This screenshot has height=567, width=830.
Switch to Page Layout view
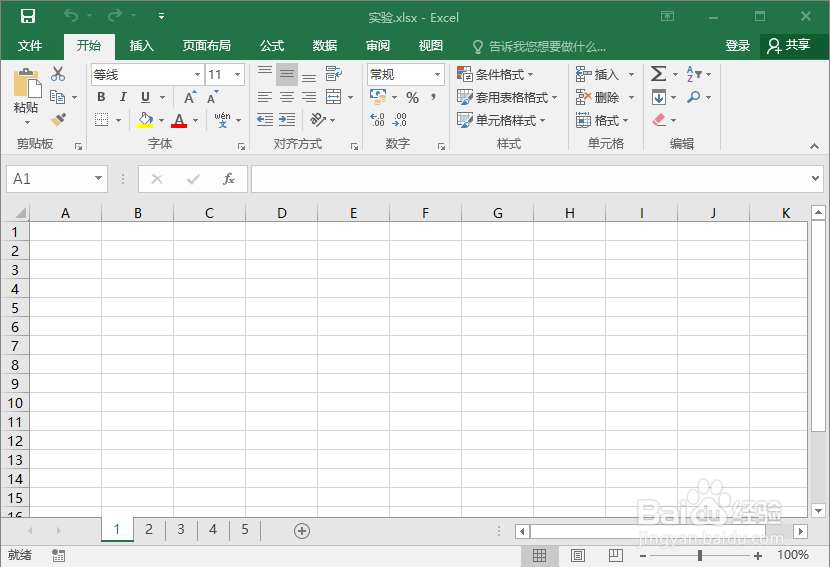(578, 555)
